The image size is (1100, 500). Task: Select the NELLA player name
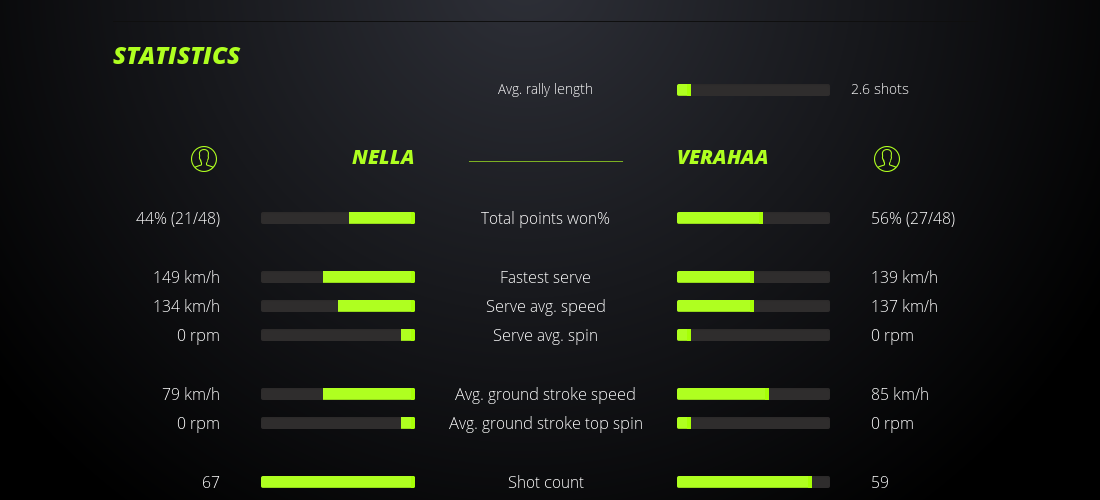383,157
